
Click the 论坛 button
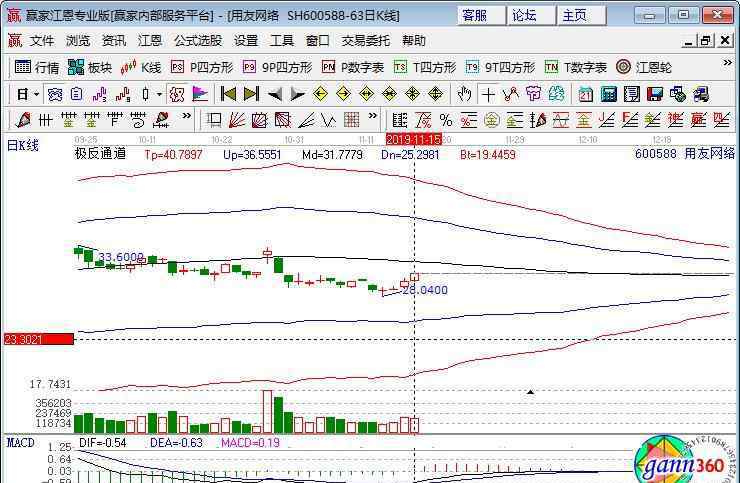531,16
